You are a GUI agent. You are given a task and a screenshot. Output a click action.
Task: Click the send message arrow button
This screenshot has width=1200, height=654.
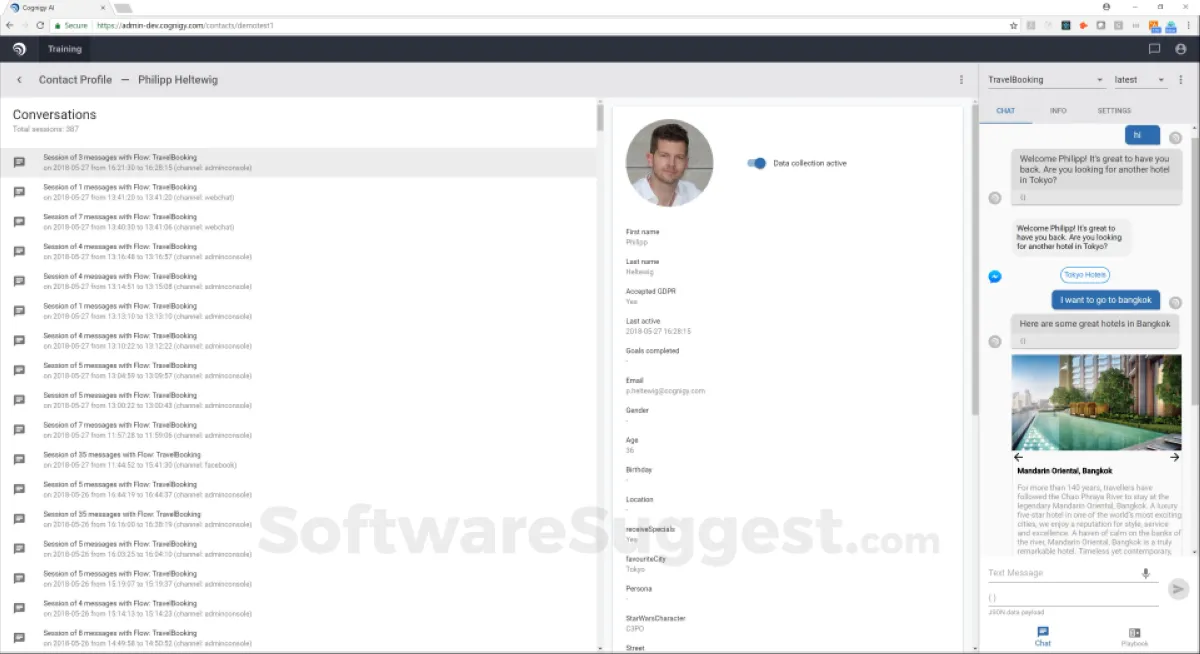pyautogui.click(x=1178, y=589)
